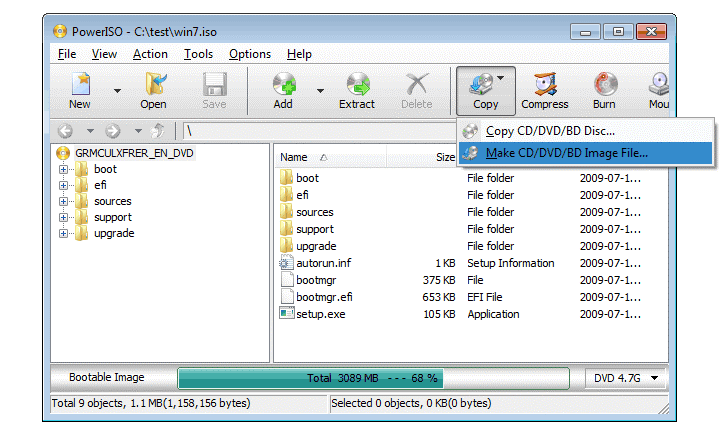This screenshot has width=725, height=432.
Task: Click the Open toolbar icon
Action: click(154, 91)
